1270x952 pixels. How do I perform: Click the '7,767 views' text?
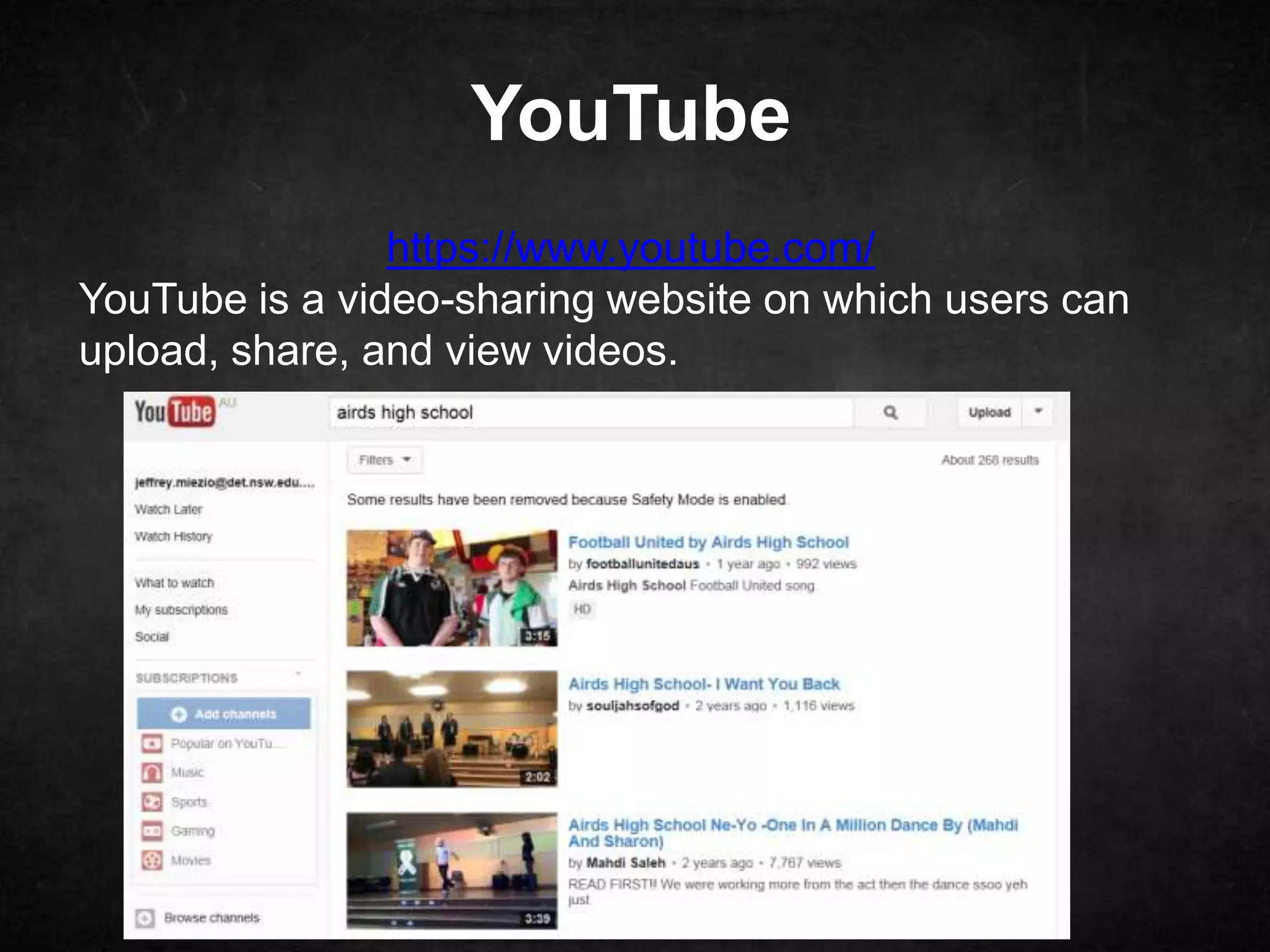click(805, 863)
